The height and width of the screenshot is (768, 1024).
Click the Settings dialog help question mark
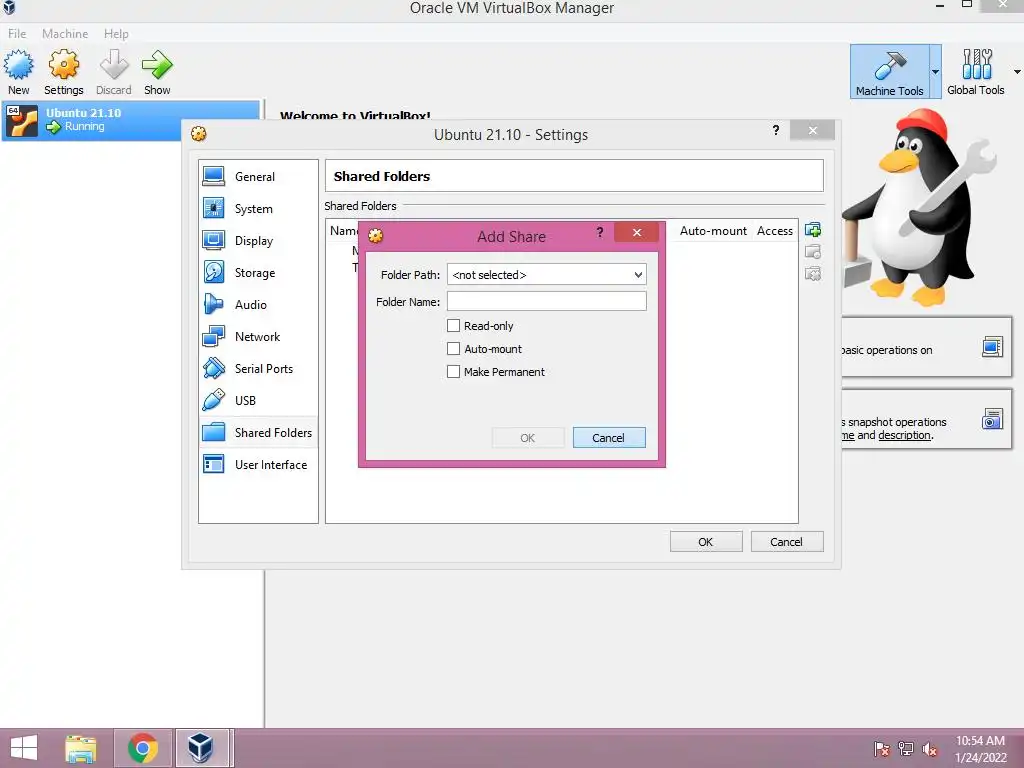pos(776,130)
